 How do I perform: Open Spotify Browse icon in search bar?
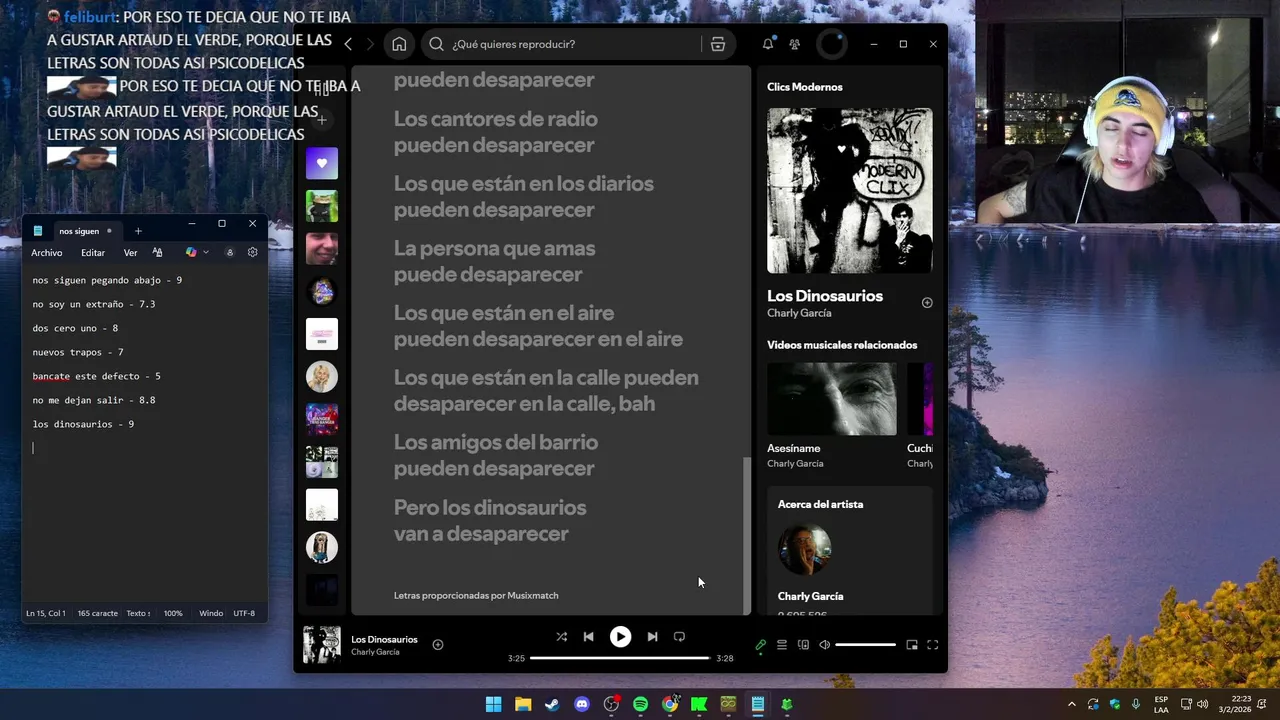coord(718,44)
